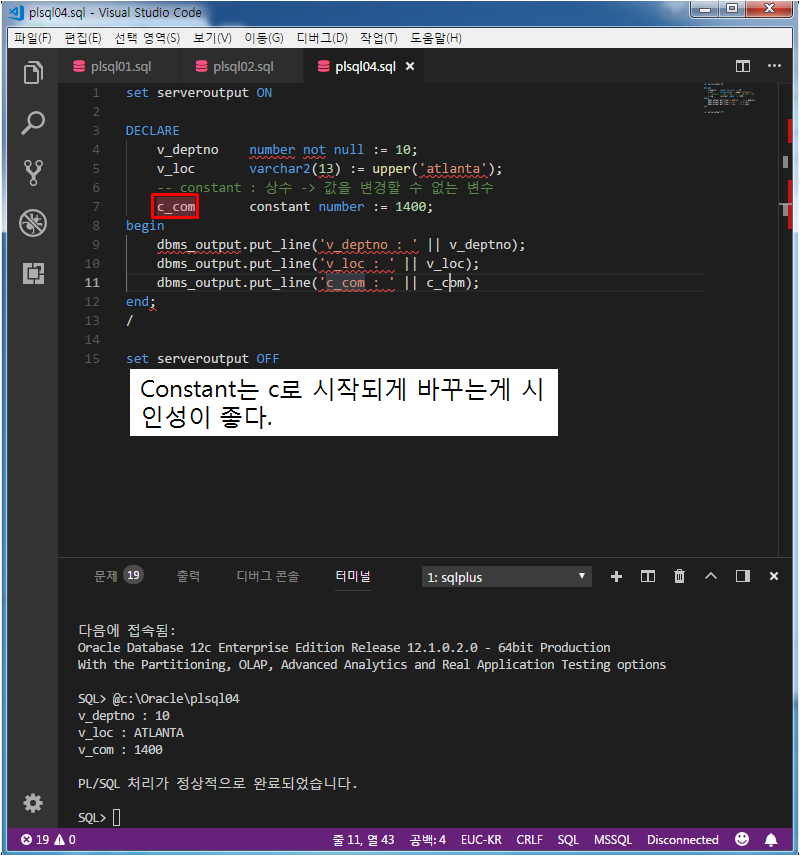Split the editor to the side
800x856 pixels.
point(743,67)
